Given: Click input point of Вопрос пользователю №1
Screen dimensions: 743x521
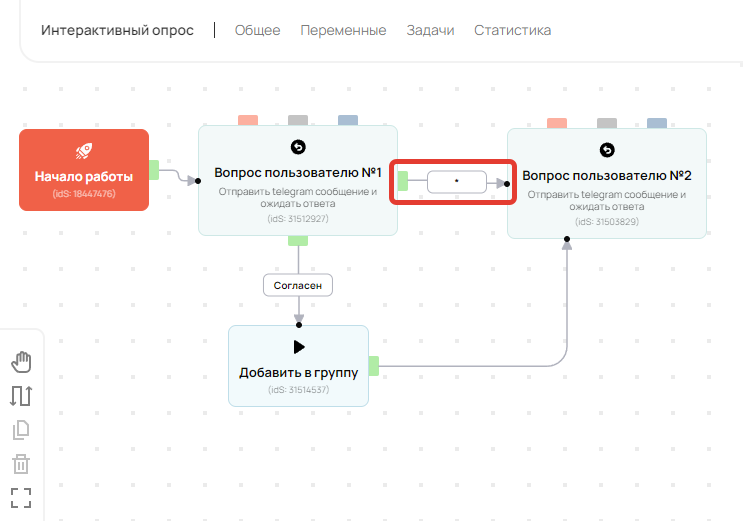Looking at the screenshot, I should tap(198, 181).
